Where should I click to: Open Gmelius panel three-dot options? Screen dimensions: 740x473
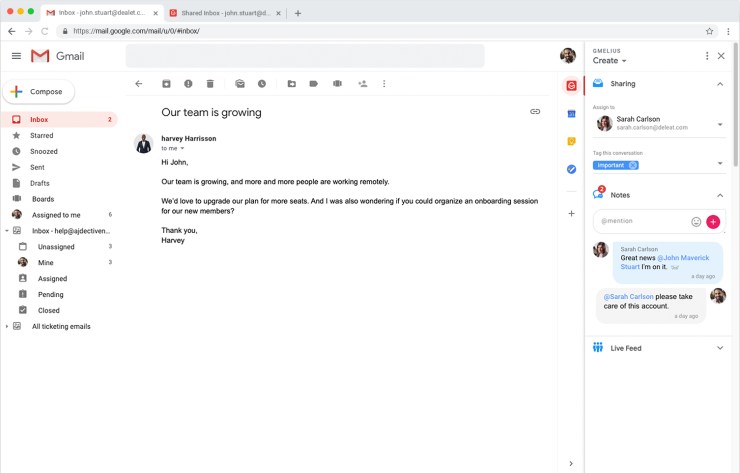[x=707, y=56]
